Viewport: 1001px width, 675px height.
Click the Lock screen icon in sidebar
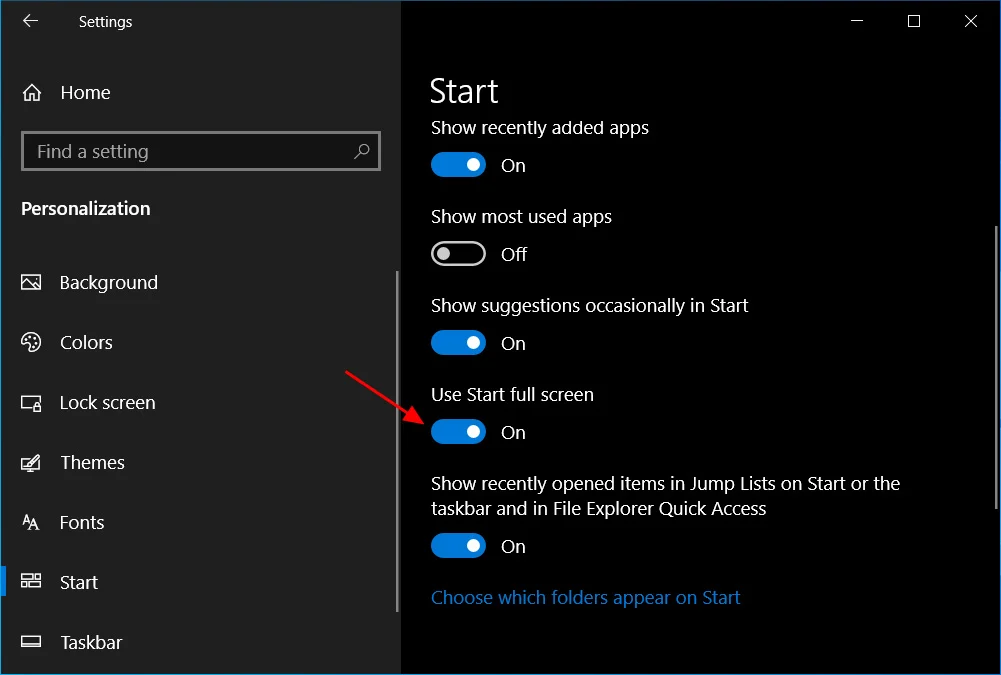coord(31,402)
